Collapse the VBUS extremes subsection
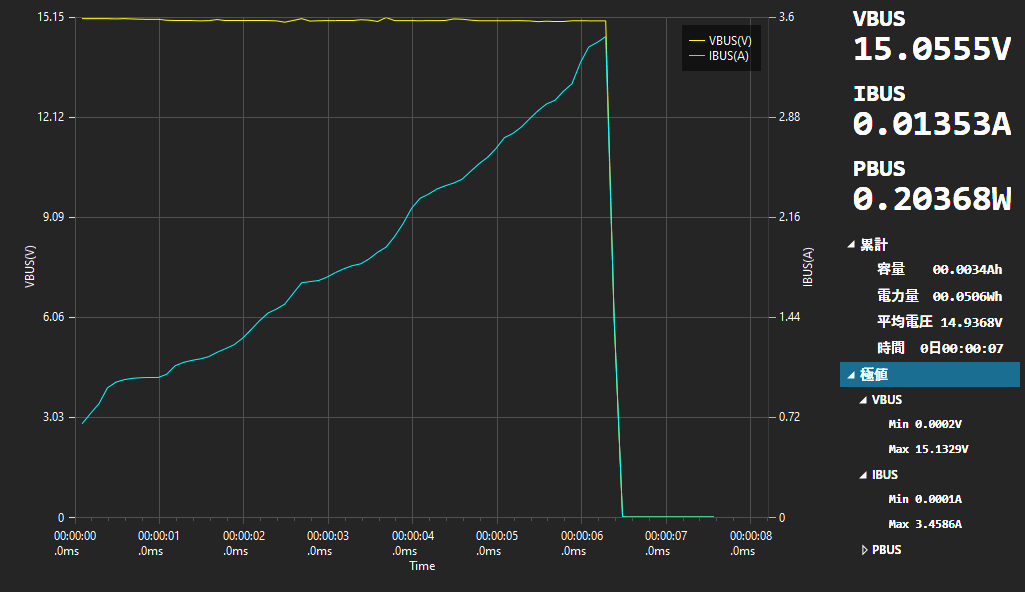Screen dimensions: 1025x592 [863, 400]
